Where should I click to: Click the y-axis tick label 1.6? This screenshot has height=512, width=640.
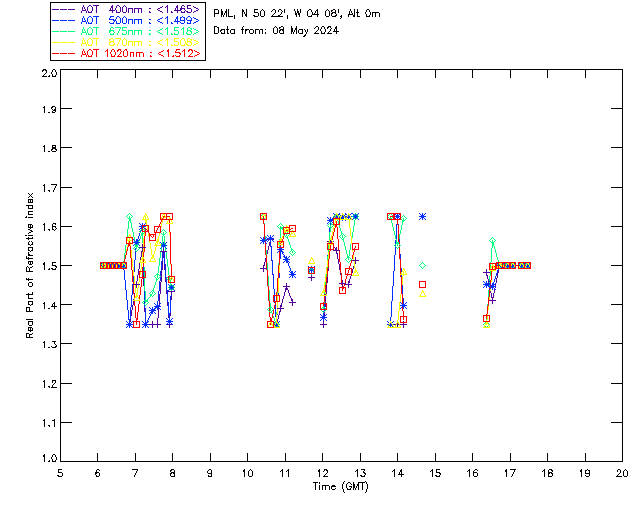49,227
